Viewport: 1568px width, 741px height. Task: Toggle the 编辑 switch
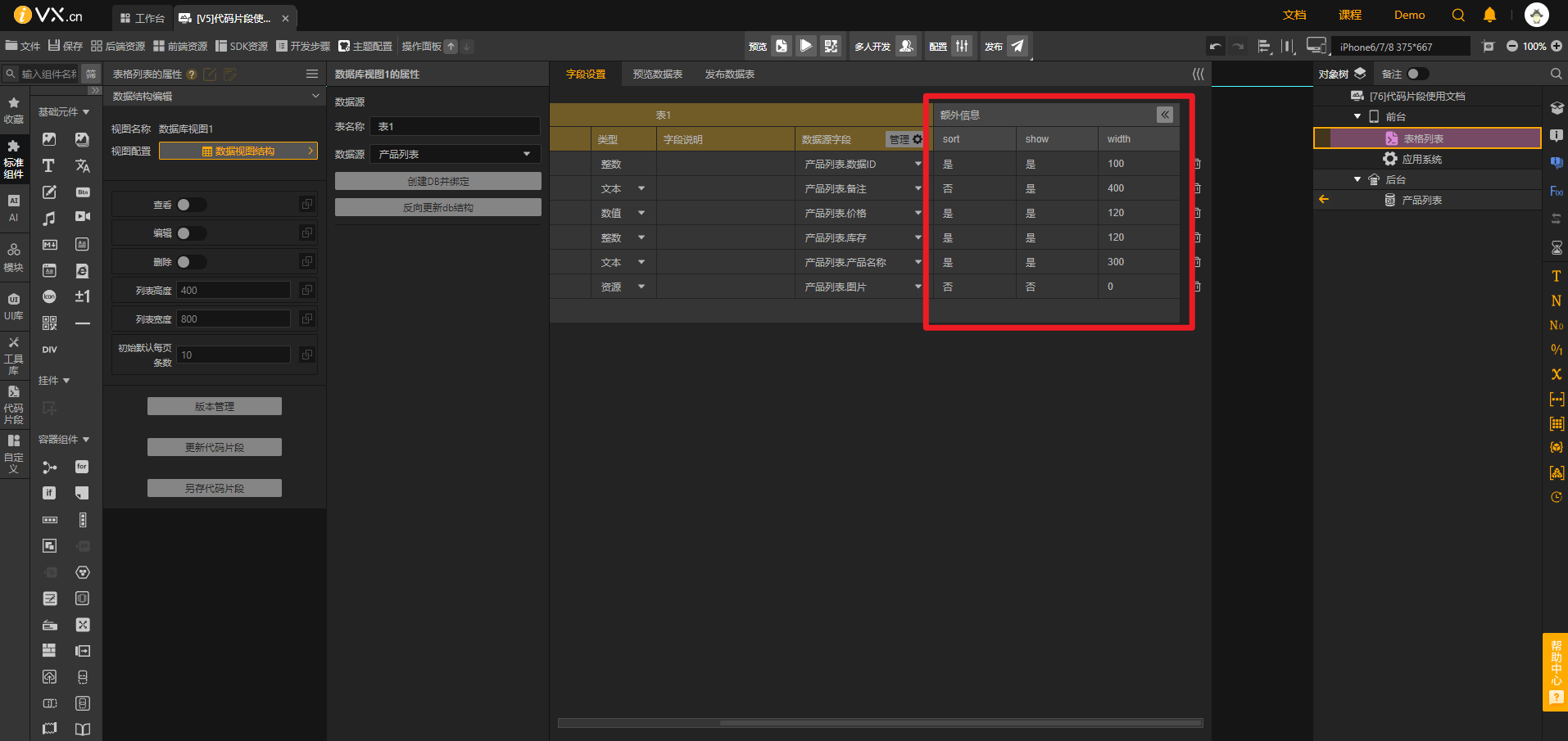[191, 233]
